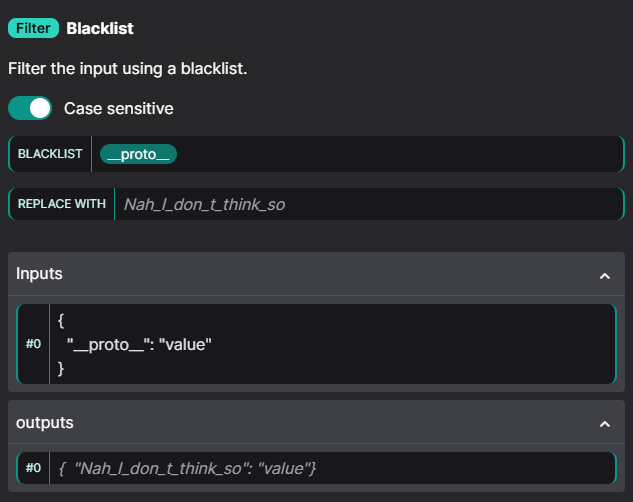
Task: Click the description 'Filter the input using a blacklist.'
Action: click(x=128, y=69)
